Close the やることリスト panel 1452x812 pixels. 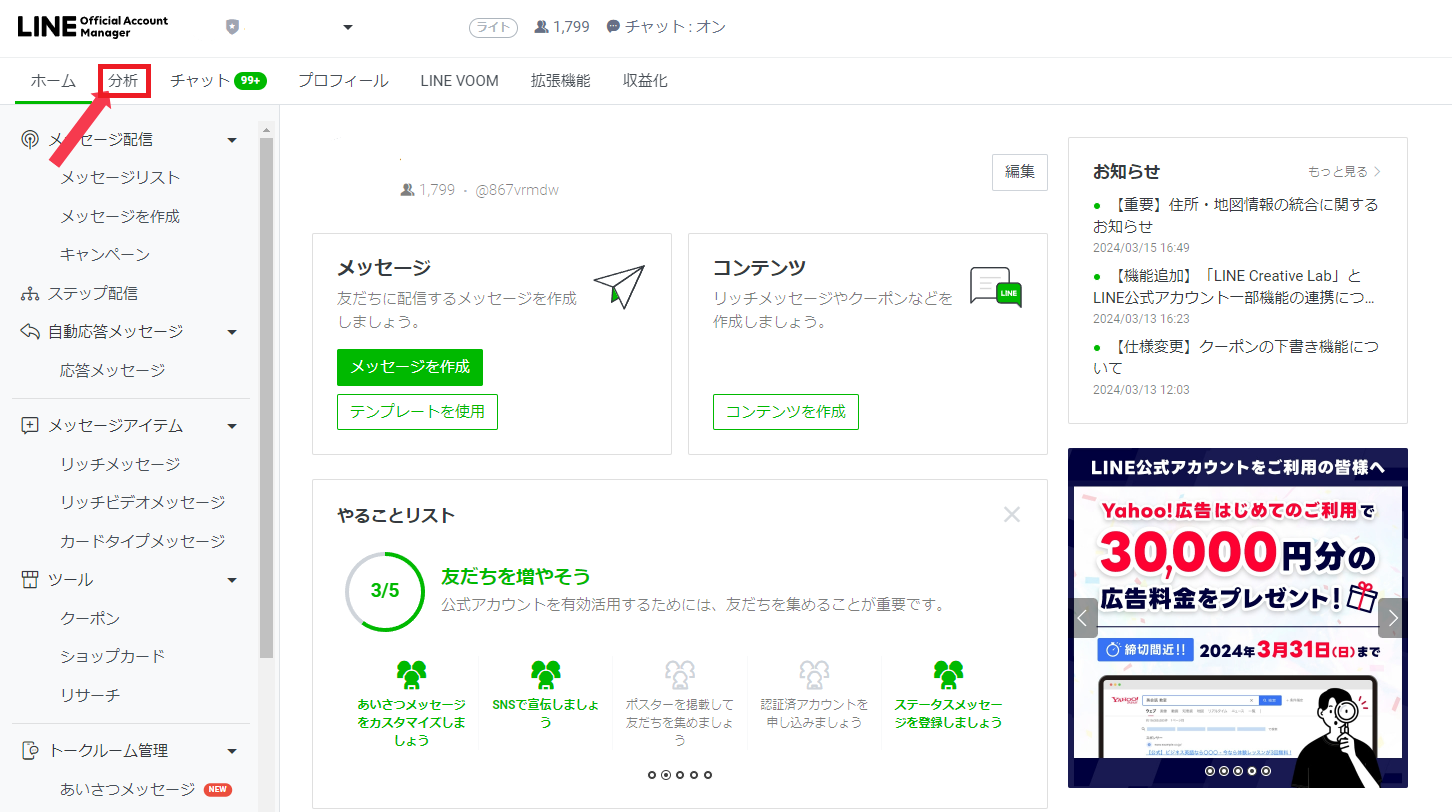(1012, 515)
